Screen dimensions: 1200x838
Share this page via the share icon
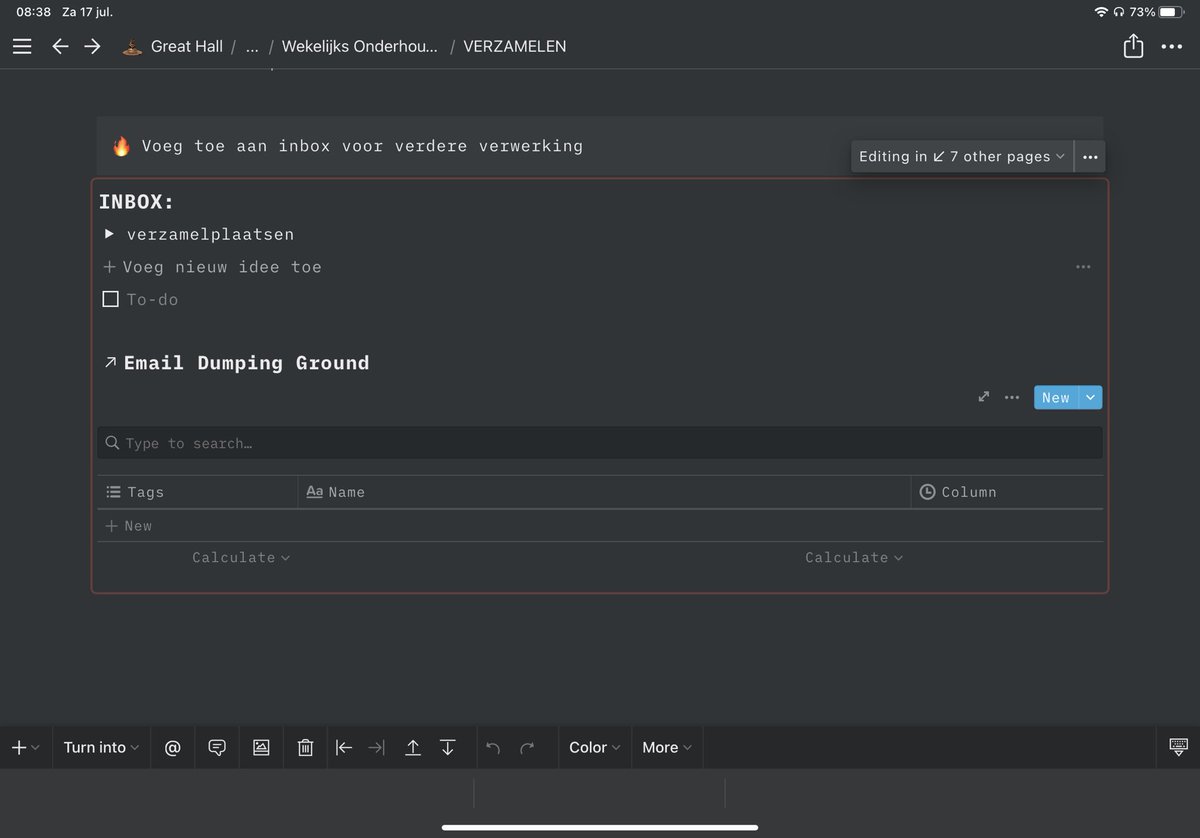pos(1133,45)
